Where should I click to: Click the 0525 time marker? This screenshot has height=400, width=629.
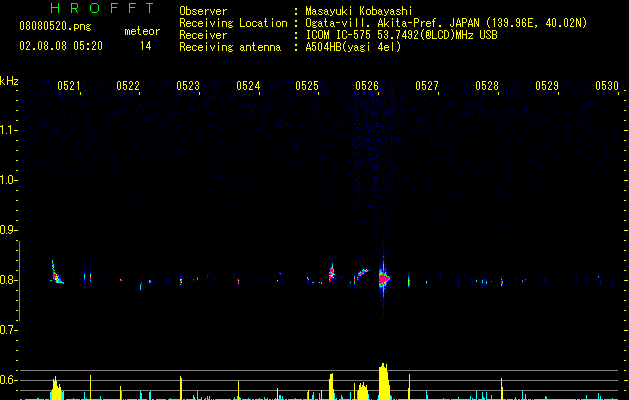pyautogui.click(x=307, y=86)
